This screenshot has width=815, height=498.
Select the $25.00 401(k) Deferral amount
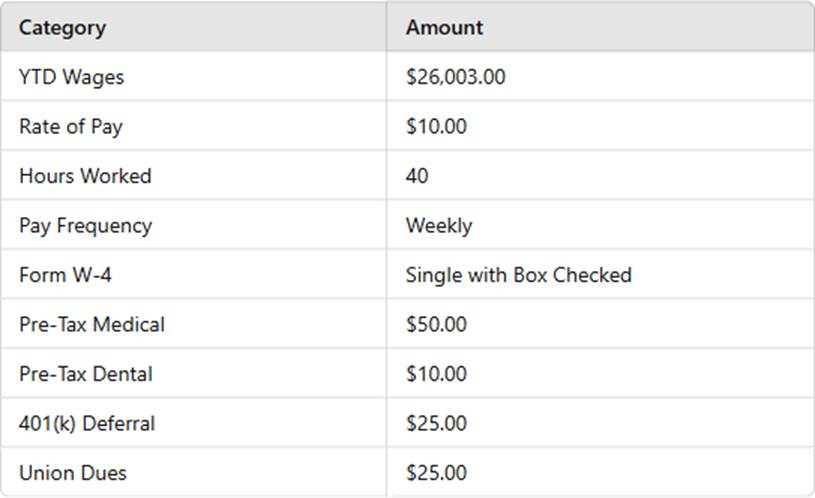click(x=436, y=423)
